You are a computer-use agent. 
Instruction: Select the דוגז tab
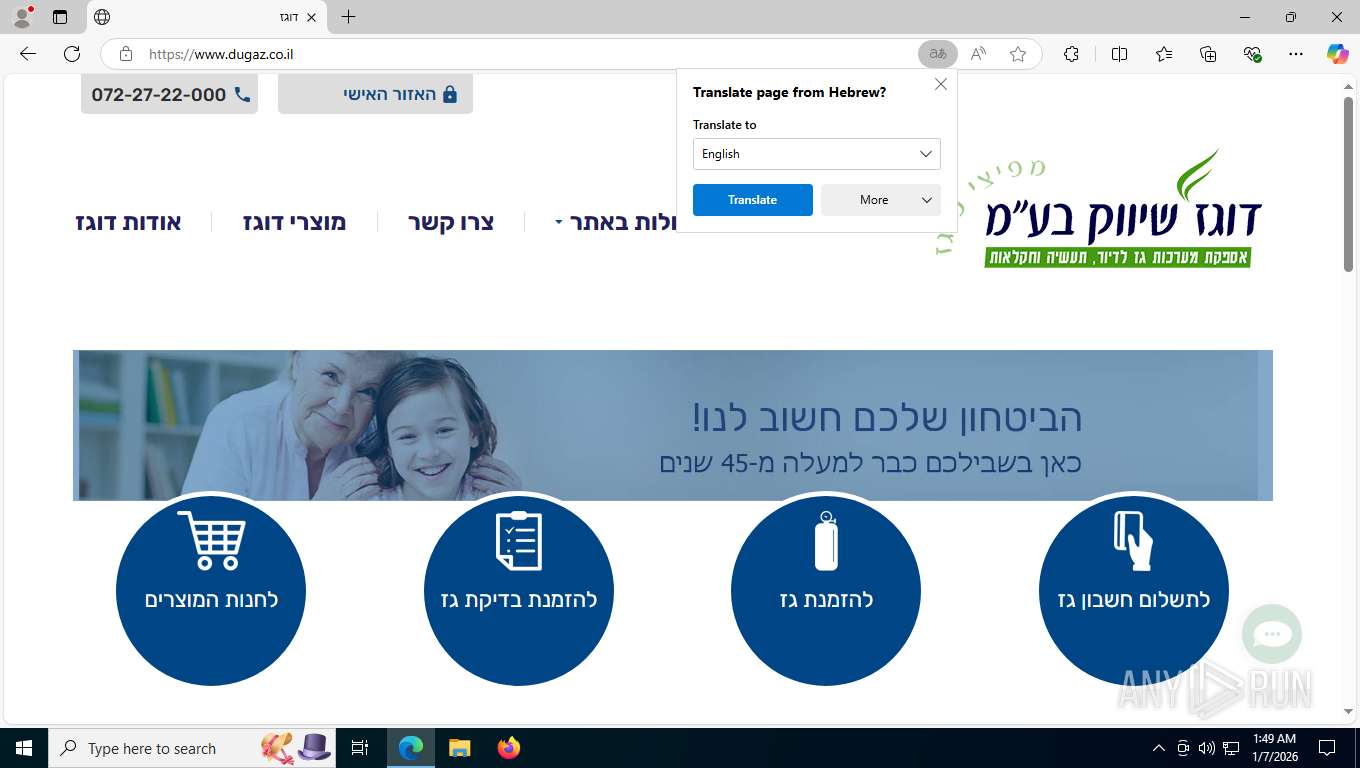point(206,17)
